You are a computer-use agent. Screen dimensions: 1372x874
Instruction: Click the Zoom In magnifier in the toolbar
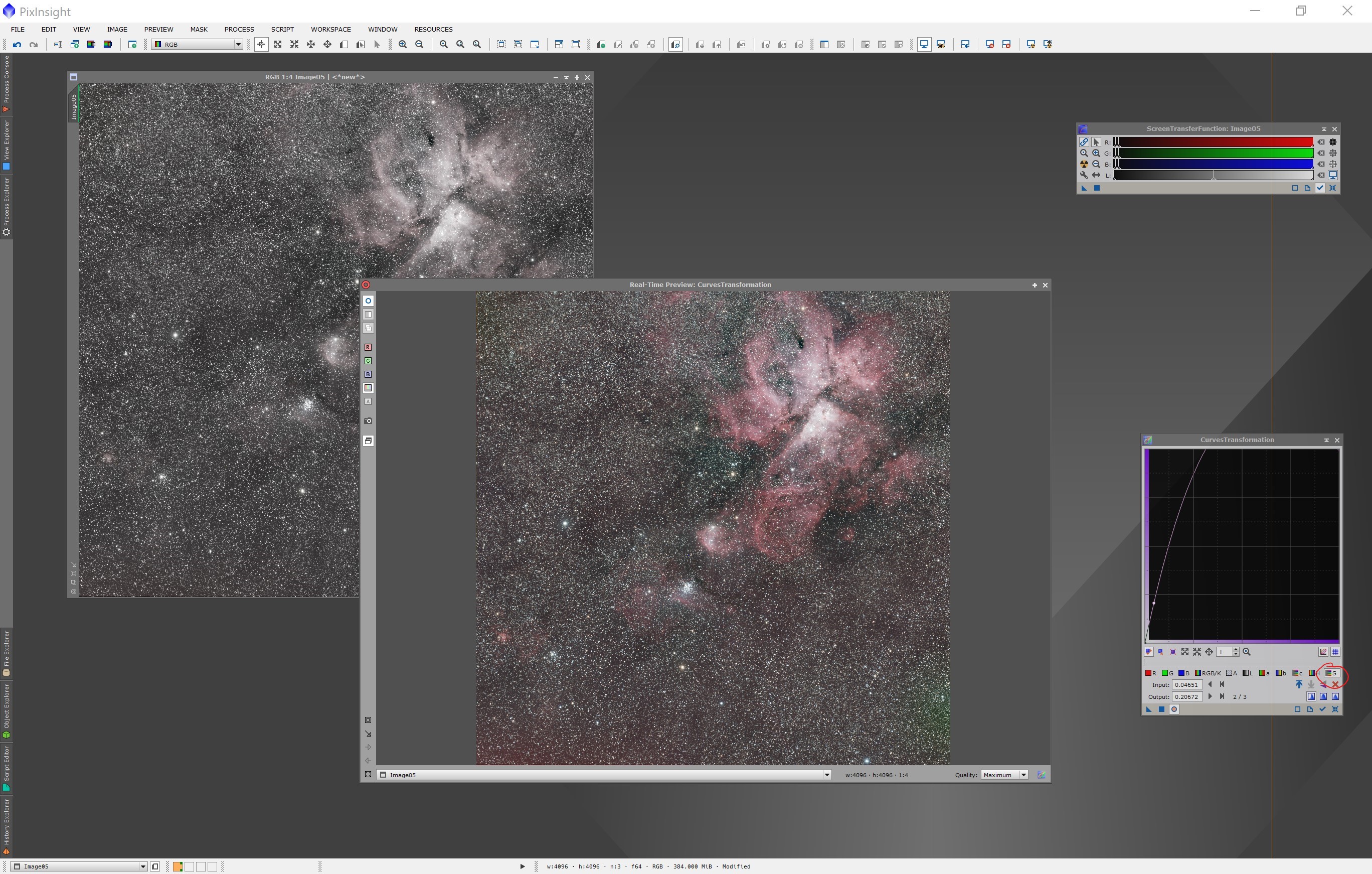pos(403,45)
